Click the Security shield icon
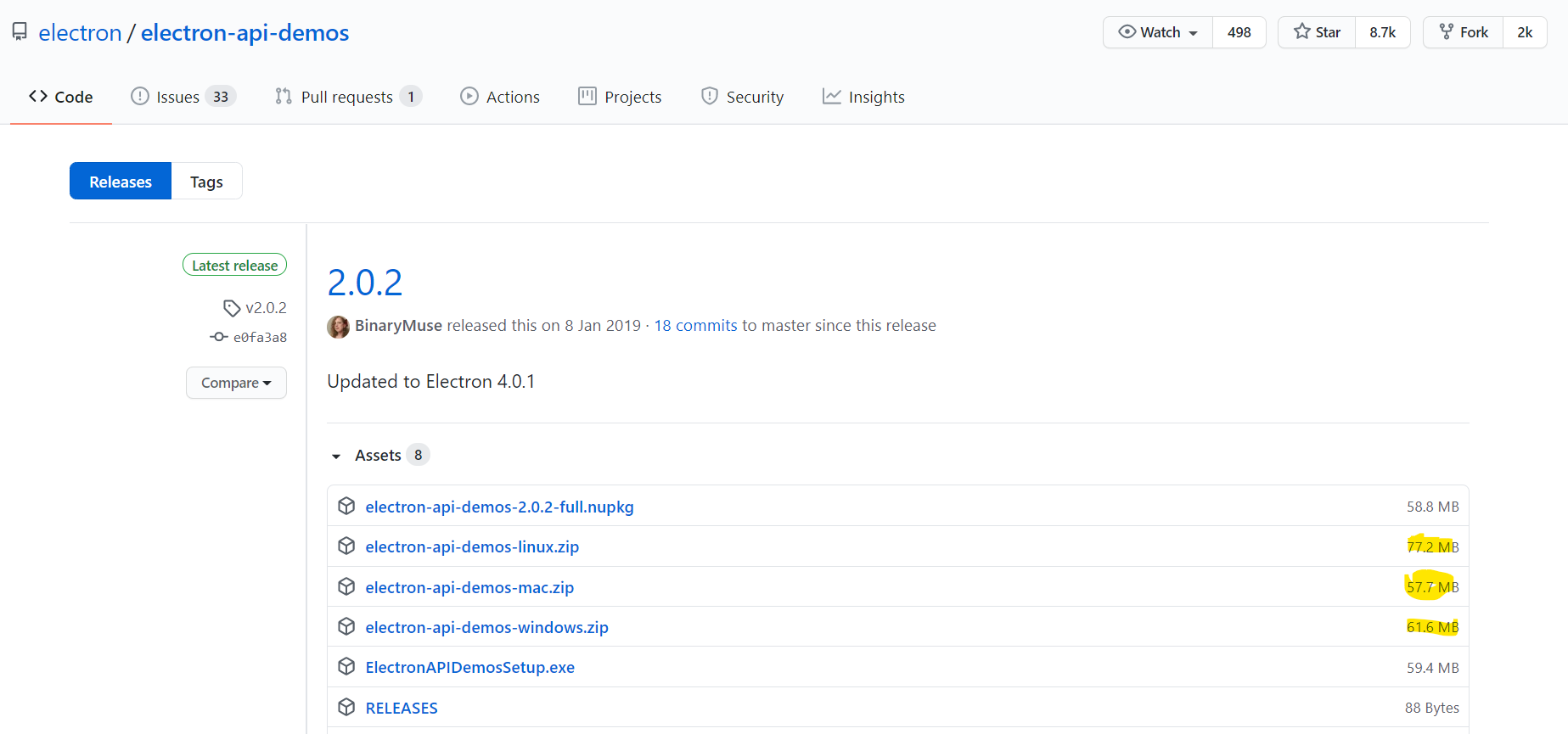Viewport: 1568px width, 734px height. [710, 96]
